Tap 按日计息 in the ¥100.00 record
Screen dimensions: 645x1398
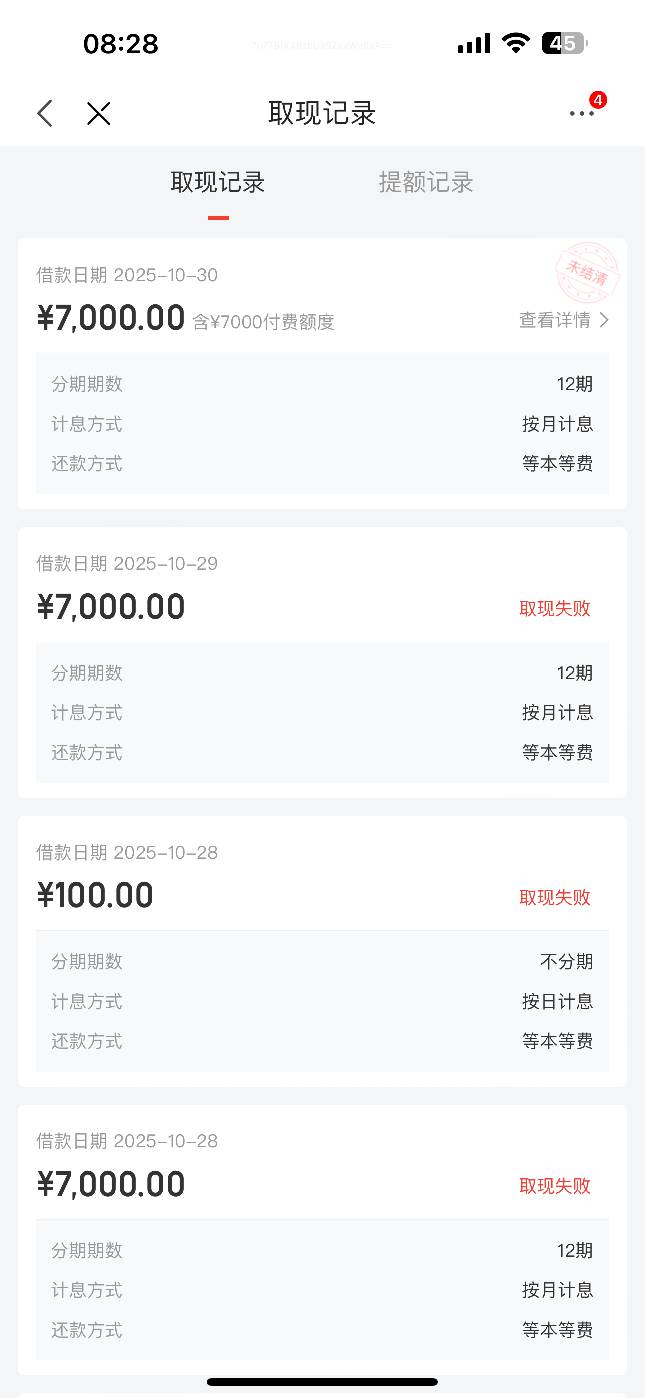557,1001
